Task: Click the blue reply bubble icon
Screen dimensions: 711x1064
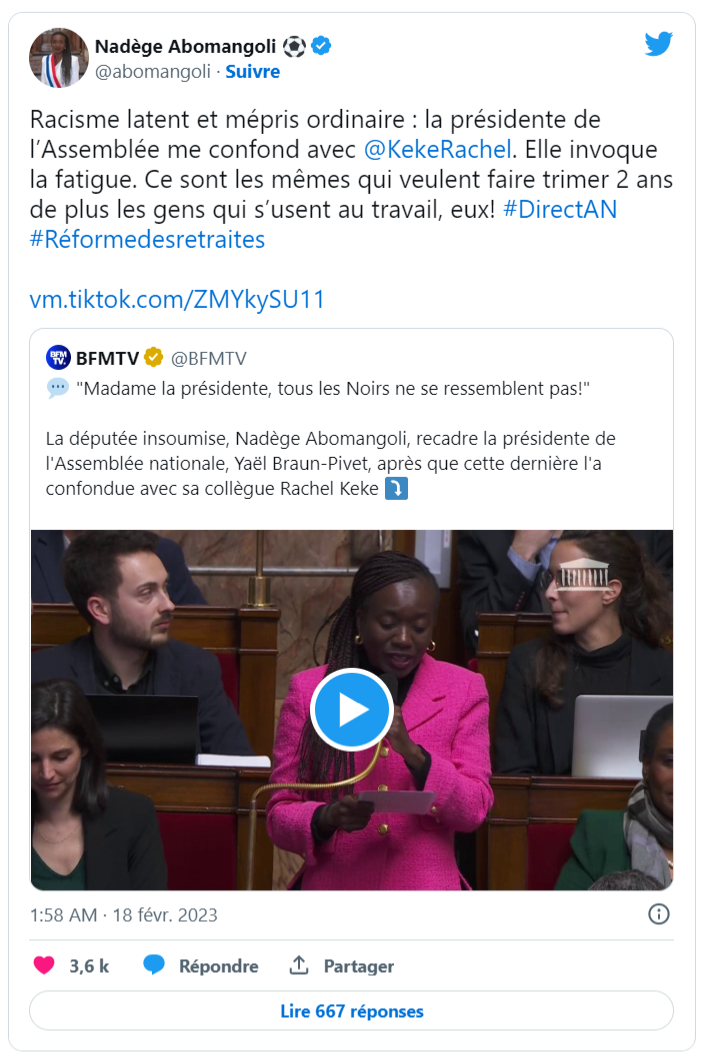Action: [x=154, y=965]
